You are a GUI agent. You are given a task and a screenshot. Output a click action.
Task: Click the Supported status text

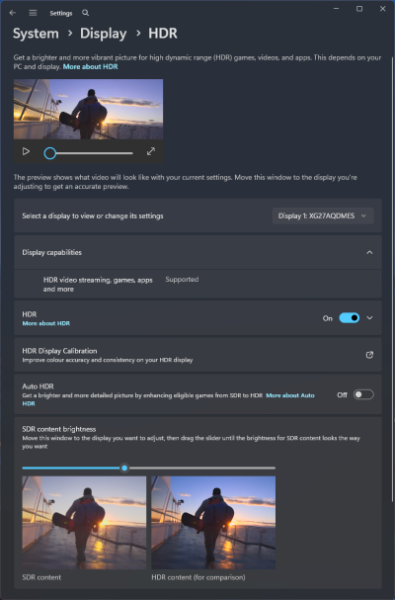[x=182, y=279]
